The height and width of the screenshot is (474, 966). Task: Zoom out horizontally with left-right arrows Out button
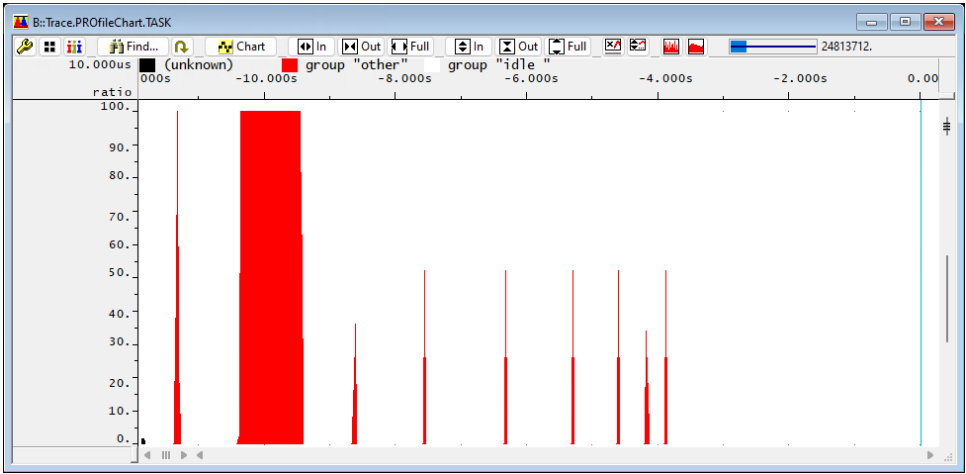(x=362, y=46)
